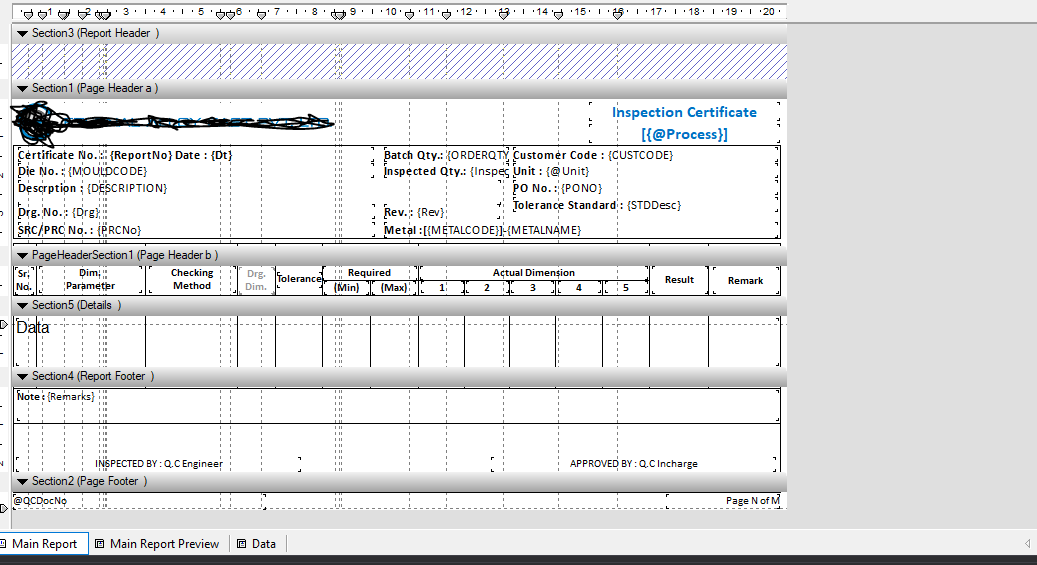Select the Sr. No. column header
Screen dimensions: 1037x565
pos(24,280)
